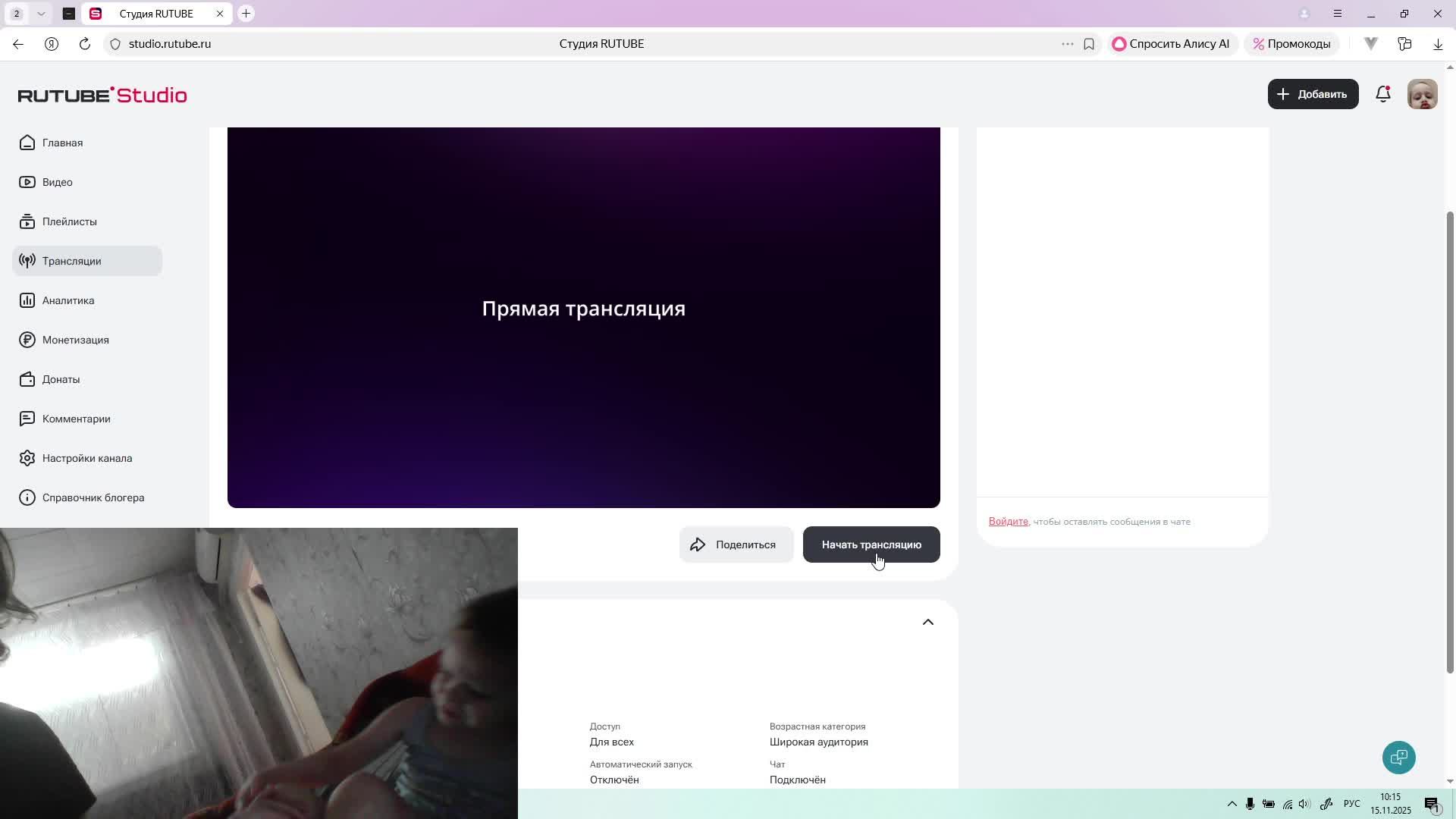Open the Плейлисты section

[69, 221]
